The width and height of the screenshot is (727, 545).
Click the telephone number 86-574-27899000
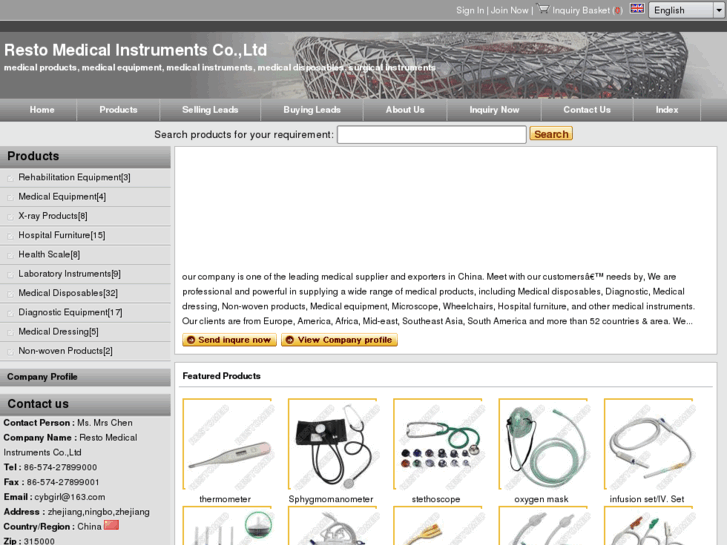click(60, 467)
